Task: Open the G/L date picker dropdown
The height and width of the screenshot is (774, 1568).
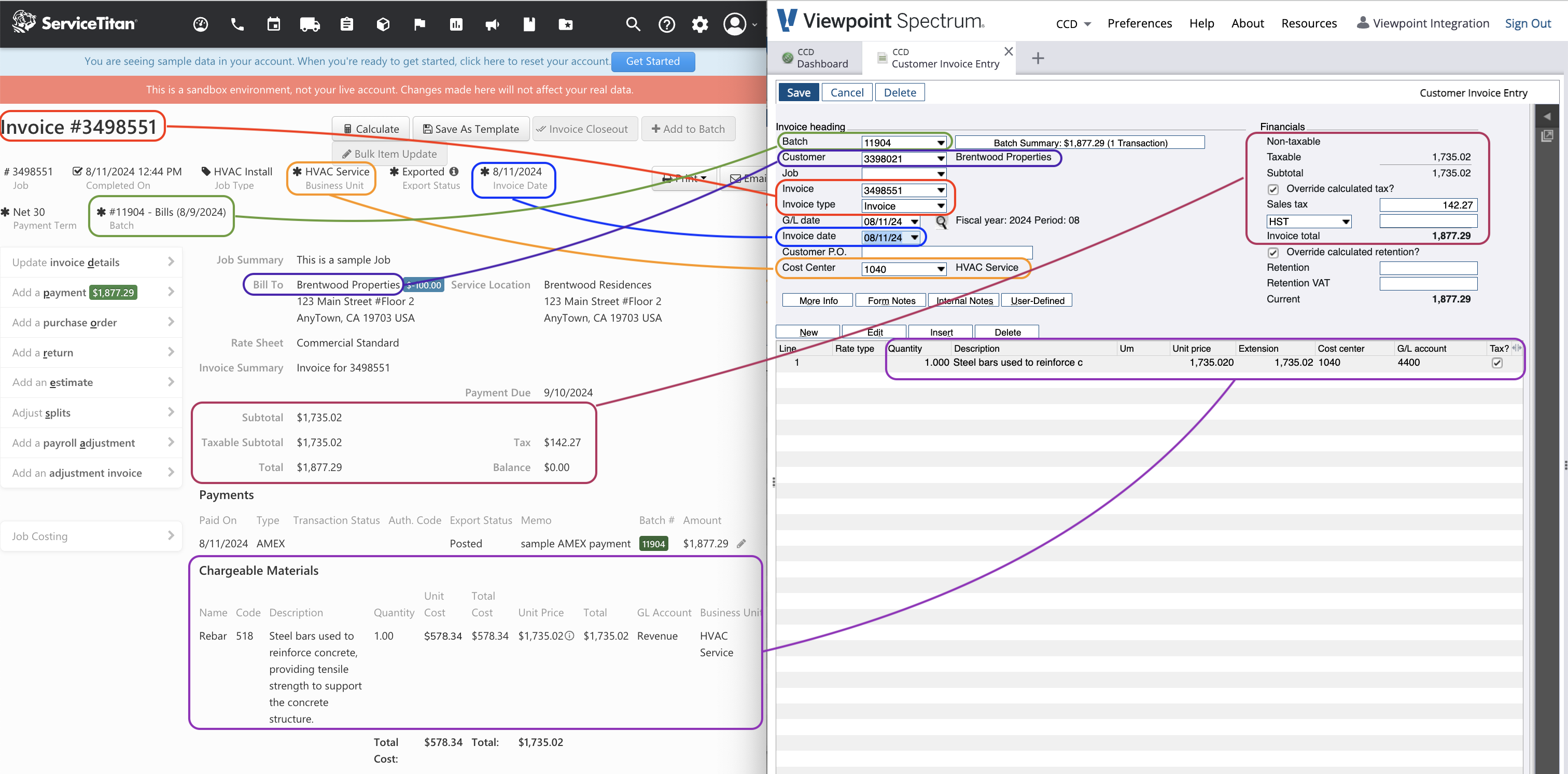Action: tap(914, 222)
